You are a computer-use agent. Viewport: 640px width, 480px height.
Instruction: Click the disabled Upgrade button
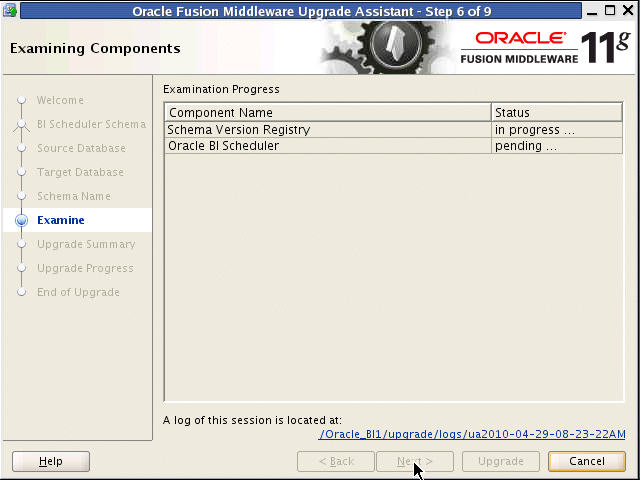coord(501,461)
